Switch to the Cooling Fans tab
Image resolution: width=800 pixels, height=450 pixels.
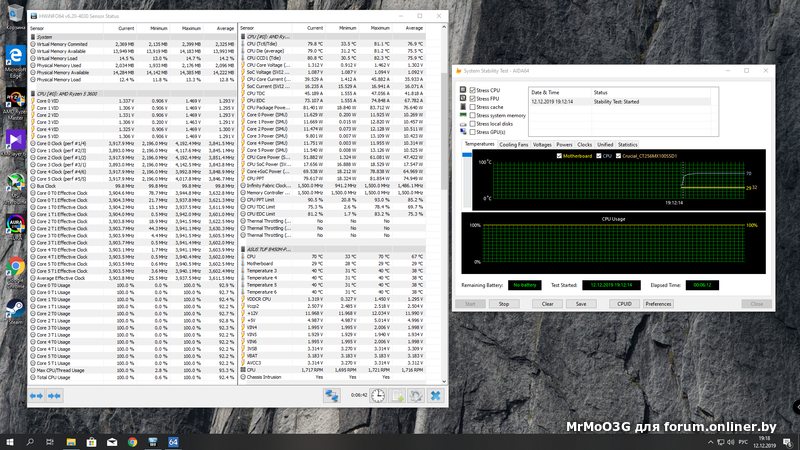[515, 144]
